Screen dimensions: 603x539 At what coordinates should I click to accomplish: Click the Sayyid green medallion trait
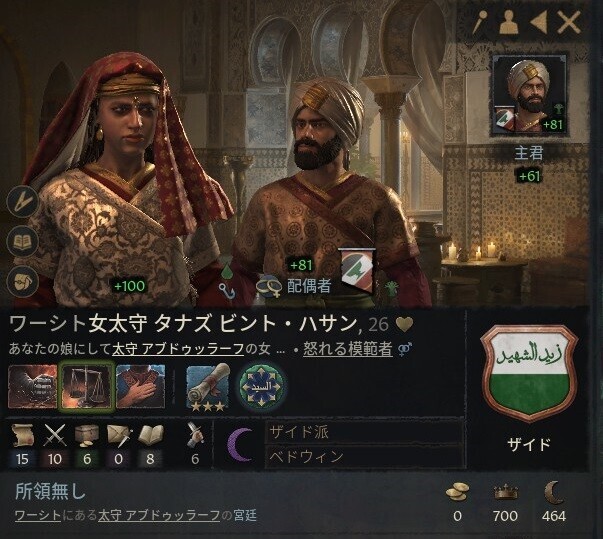click(x=262, y=386)
